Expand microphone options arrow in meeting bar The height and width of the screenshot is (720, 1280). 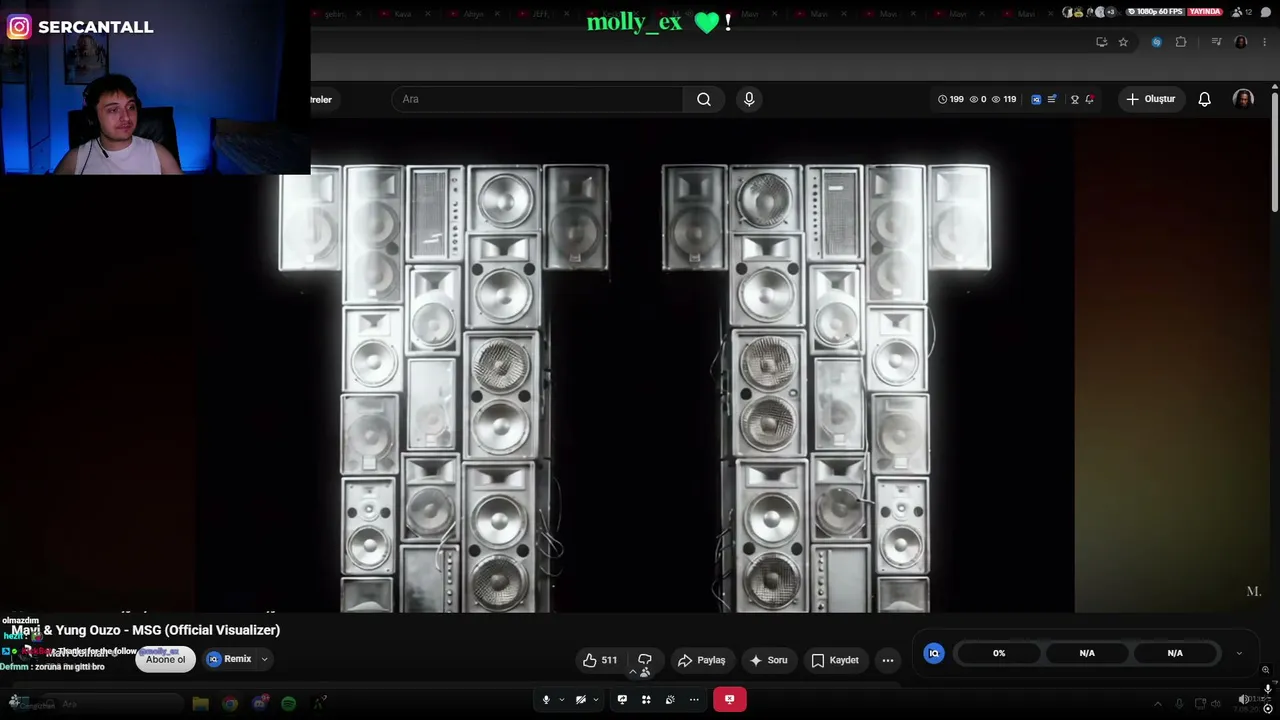click(x=561, y=699)
